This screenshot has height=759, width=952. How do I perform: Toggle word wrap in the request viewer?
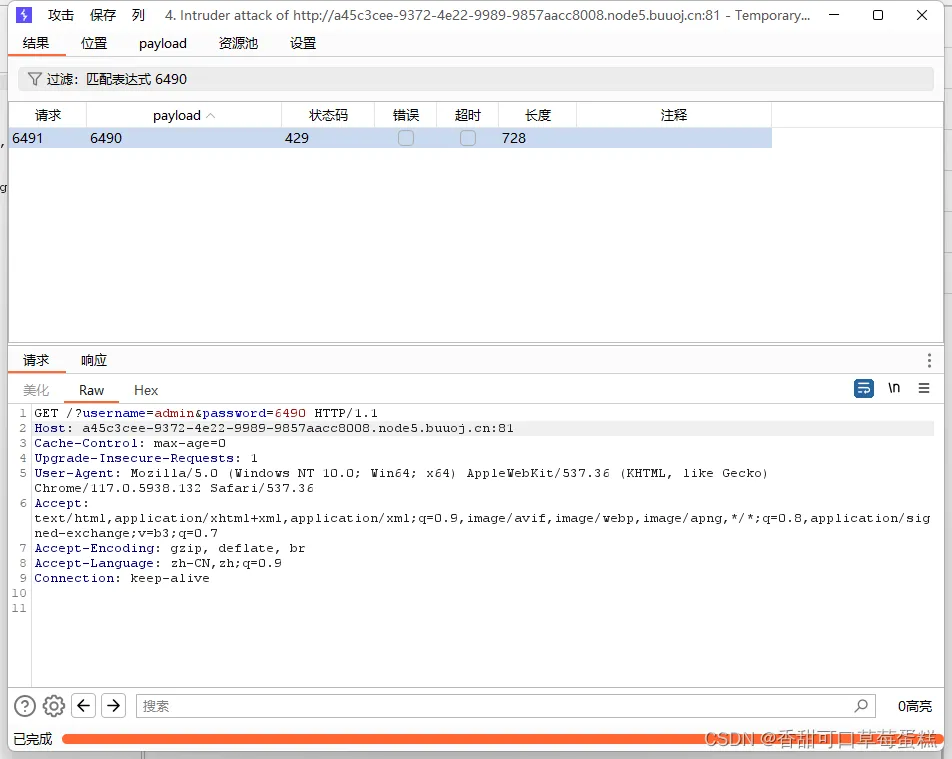863,388
